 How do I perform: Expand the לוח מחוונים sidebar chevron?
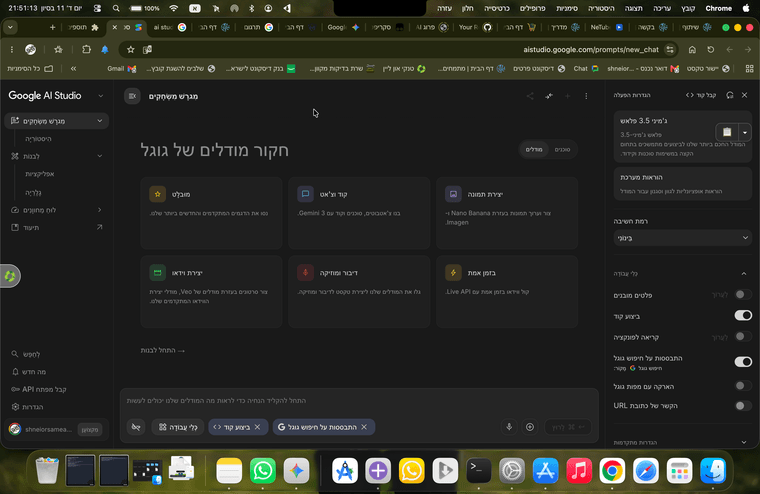[99, 210]
